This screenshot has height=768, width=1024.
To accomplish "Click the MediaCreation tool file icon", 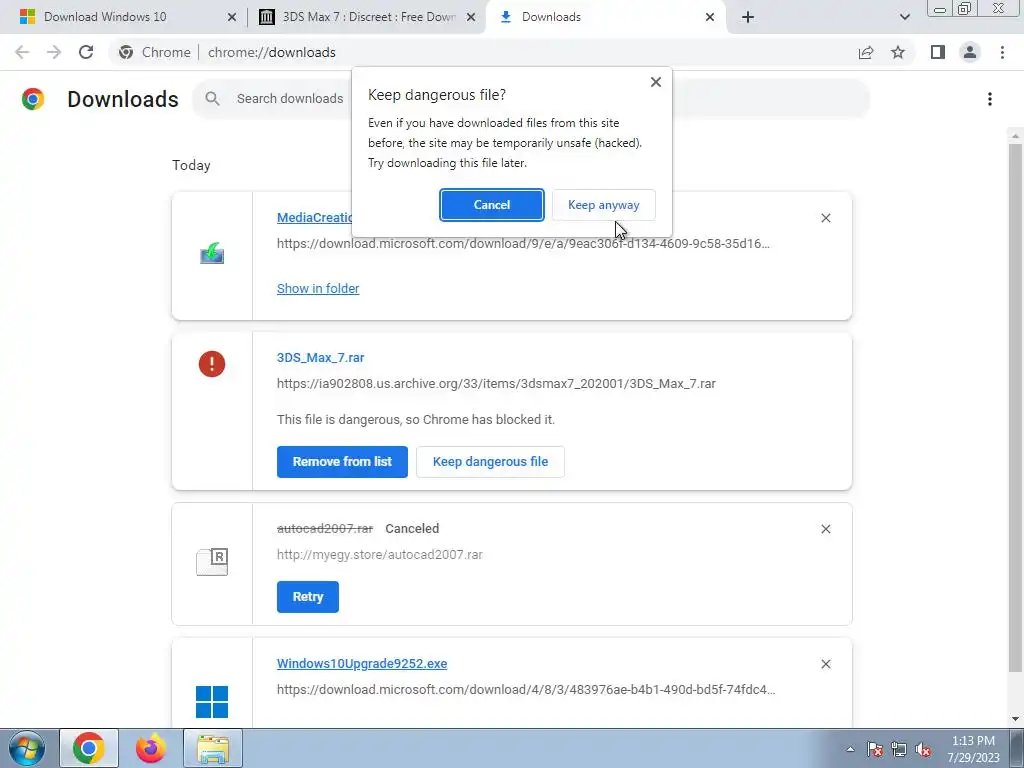I will 212,253.
